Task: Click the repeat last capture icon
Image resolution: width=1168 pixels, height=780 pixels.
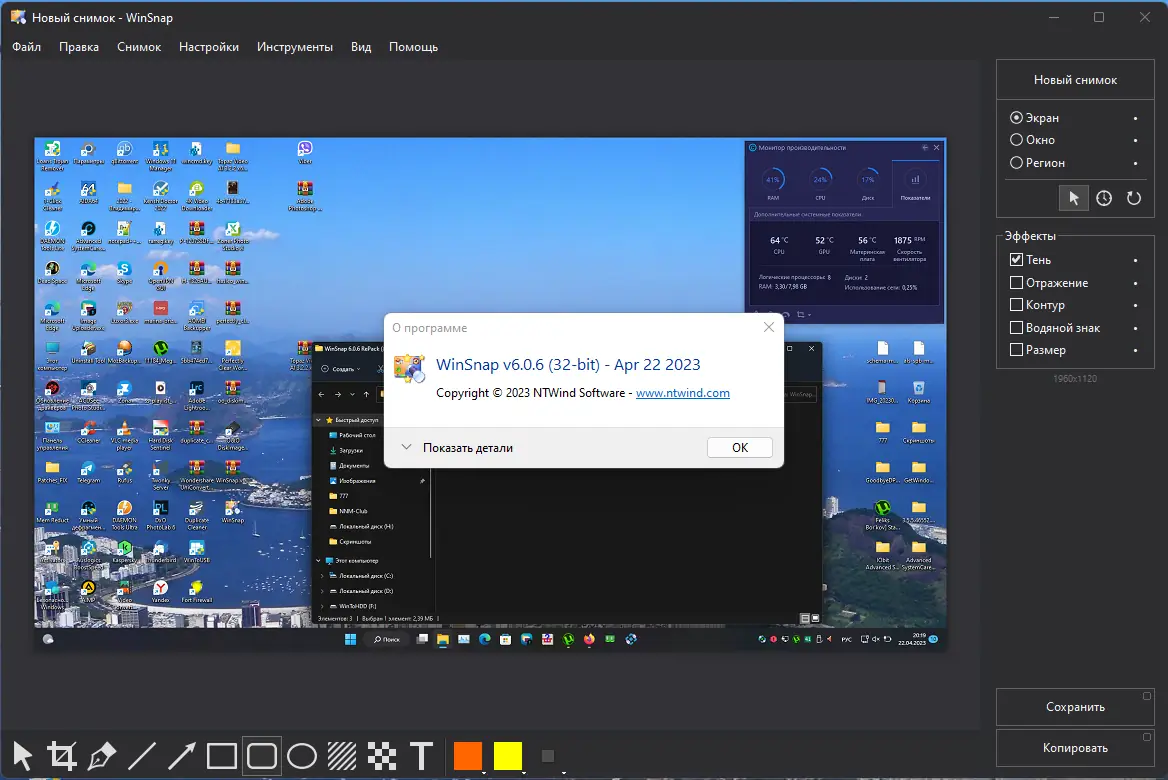Action: pos(1134,198)
